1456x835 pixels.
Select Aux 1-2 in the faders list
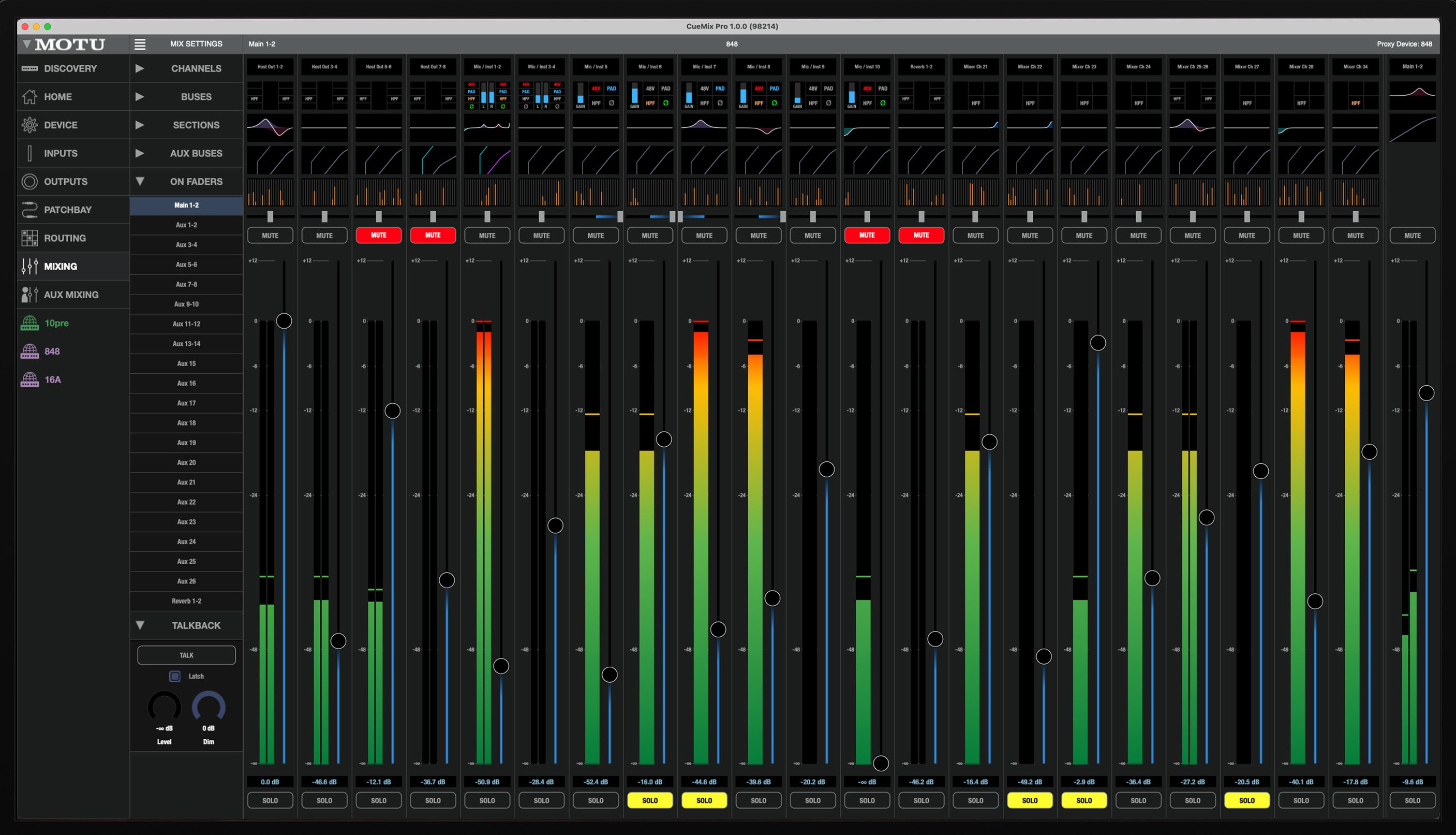(186, 225)
